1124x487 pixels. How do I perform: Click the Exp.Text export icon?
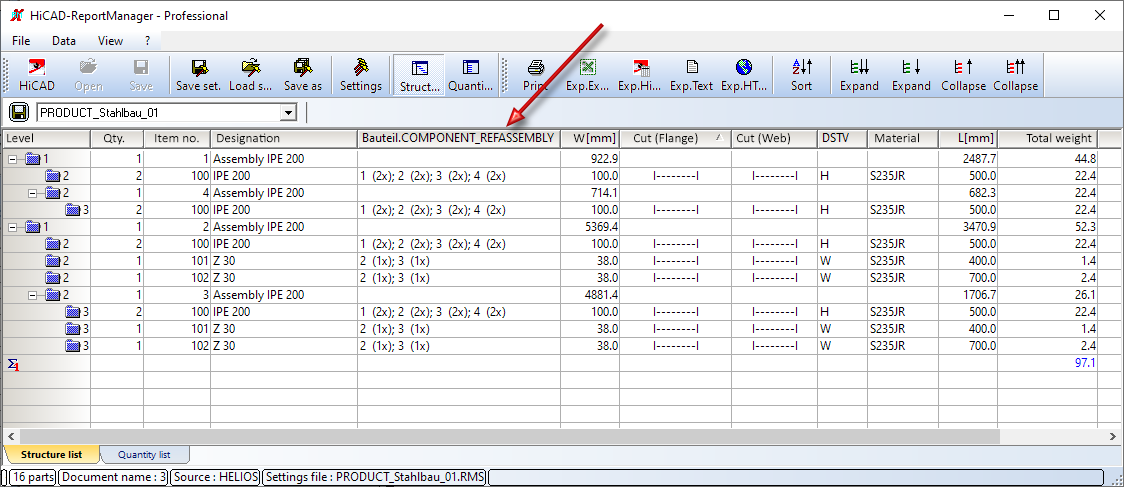pyautogui.click(x=692, y=75)
